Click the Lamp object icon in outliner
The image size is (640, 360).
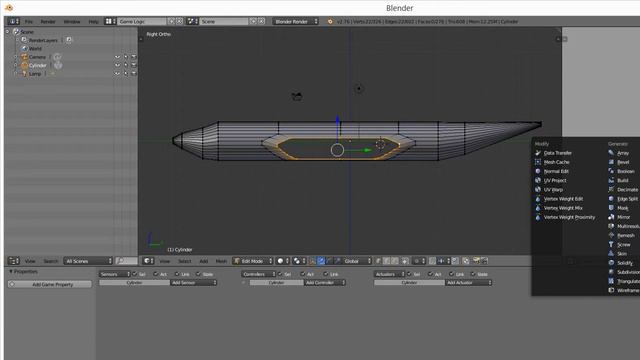tap(24, 74)
